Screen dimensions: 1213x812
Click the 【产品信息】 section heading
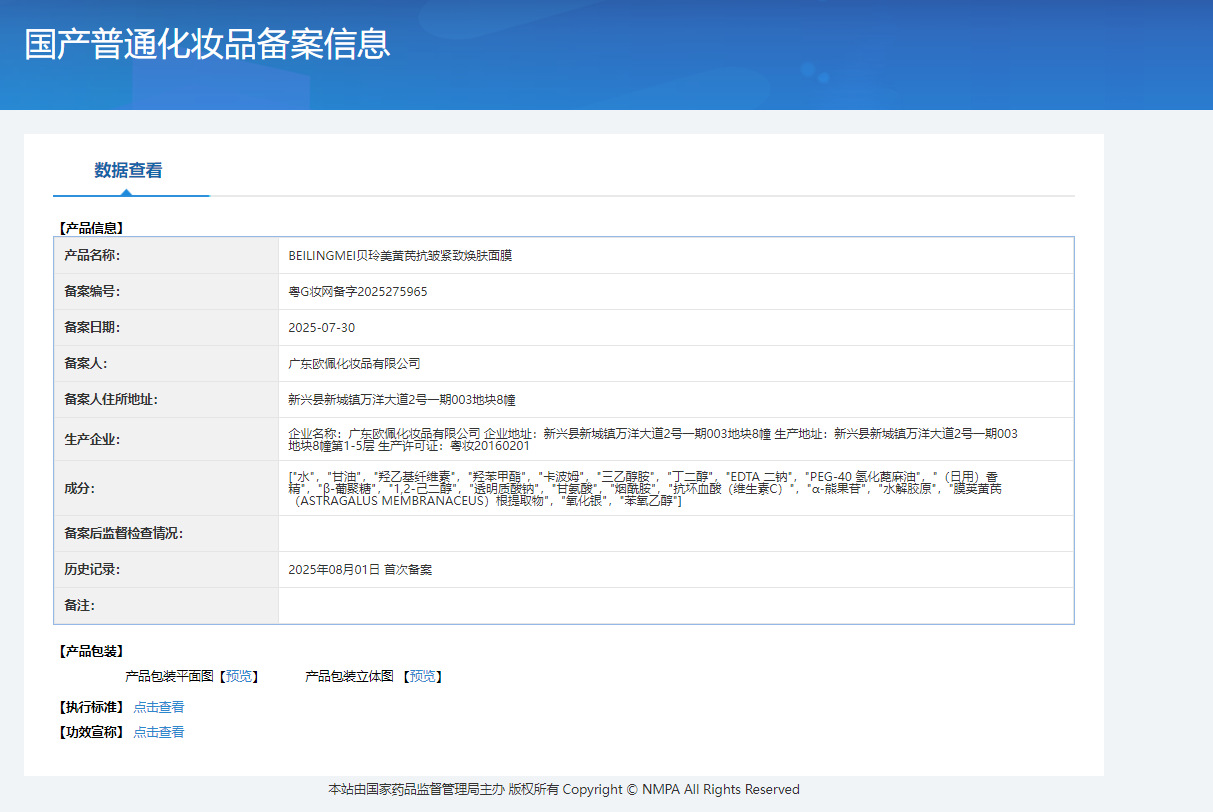click(91, 228)
